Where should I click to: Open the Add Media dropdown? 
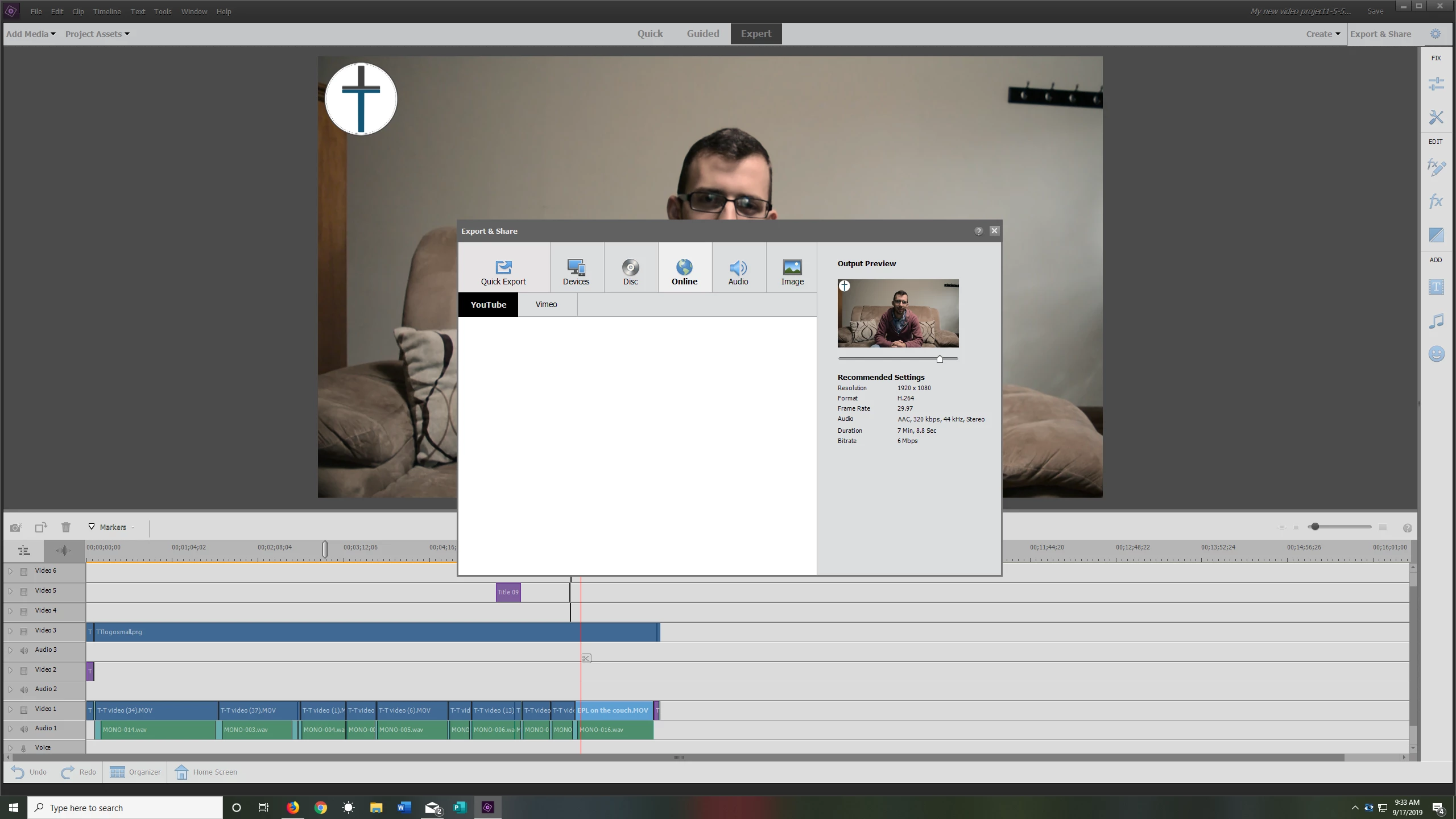pos(31,34)
